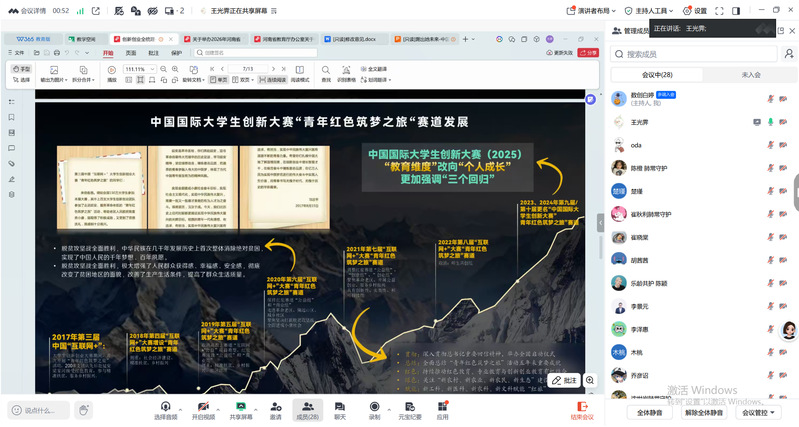Toggle microphone for member 李景元
Screen dimensions: 799x427
click(x=770, y=306)
